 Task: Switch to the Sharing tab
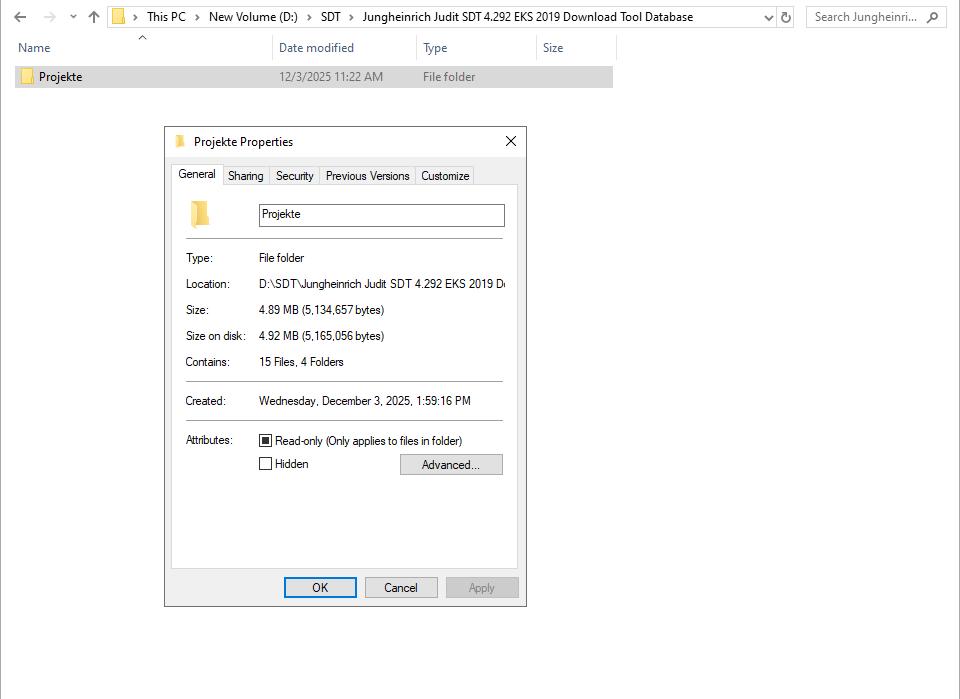[246, 176]
